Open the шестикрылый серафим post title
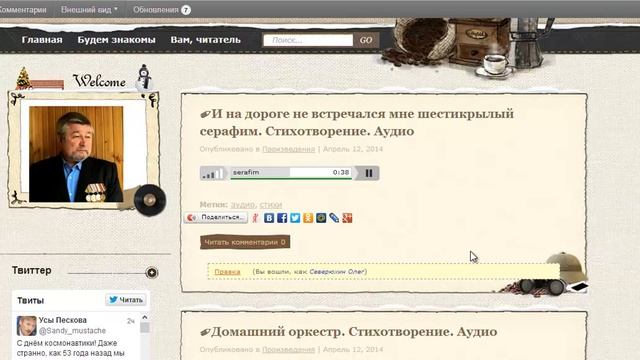640x360 pixels. [x=357, y=122]
